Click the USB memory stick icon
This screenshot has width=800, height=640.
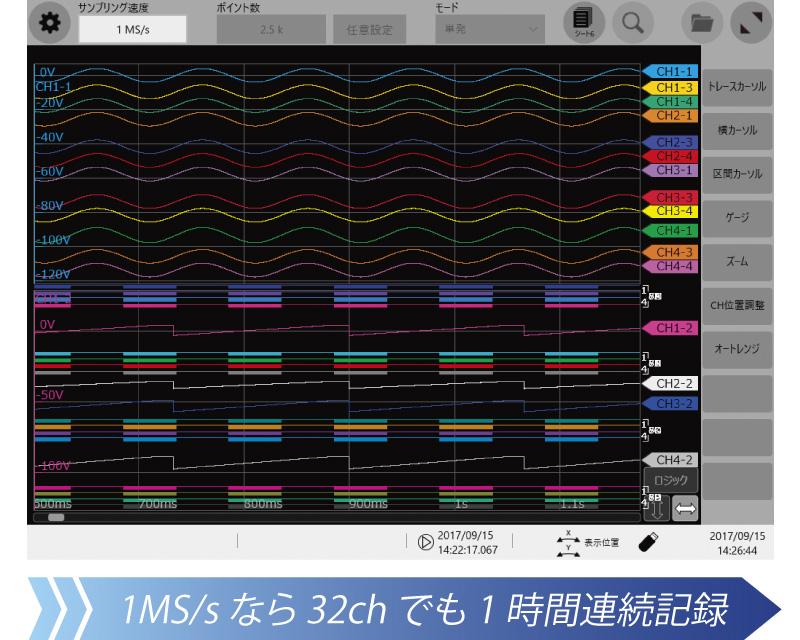tap(648, 542)
